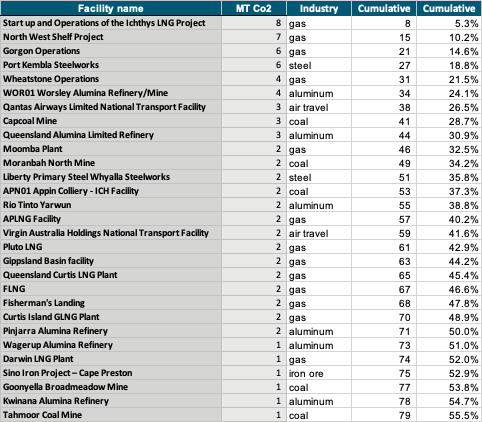
Task: Click the Gorgon Operations facility cell
Action: click(x=111, y=51)
